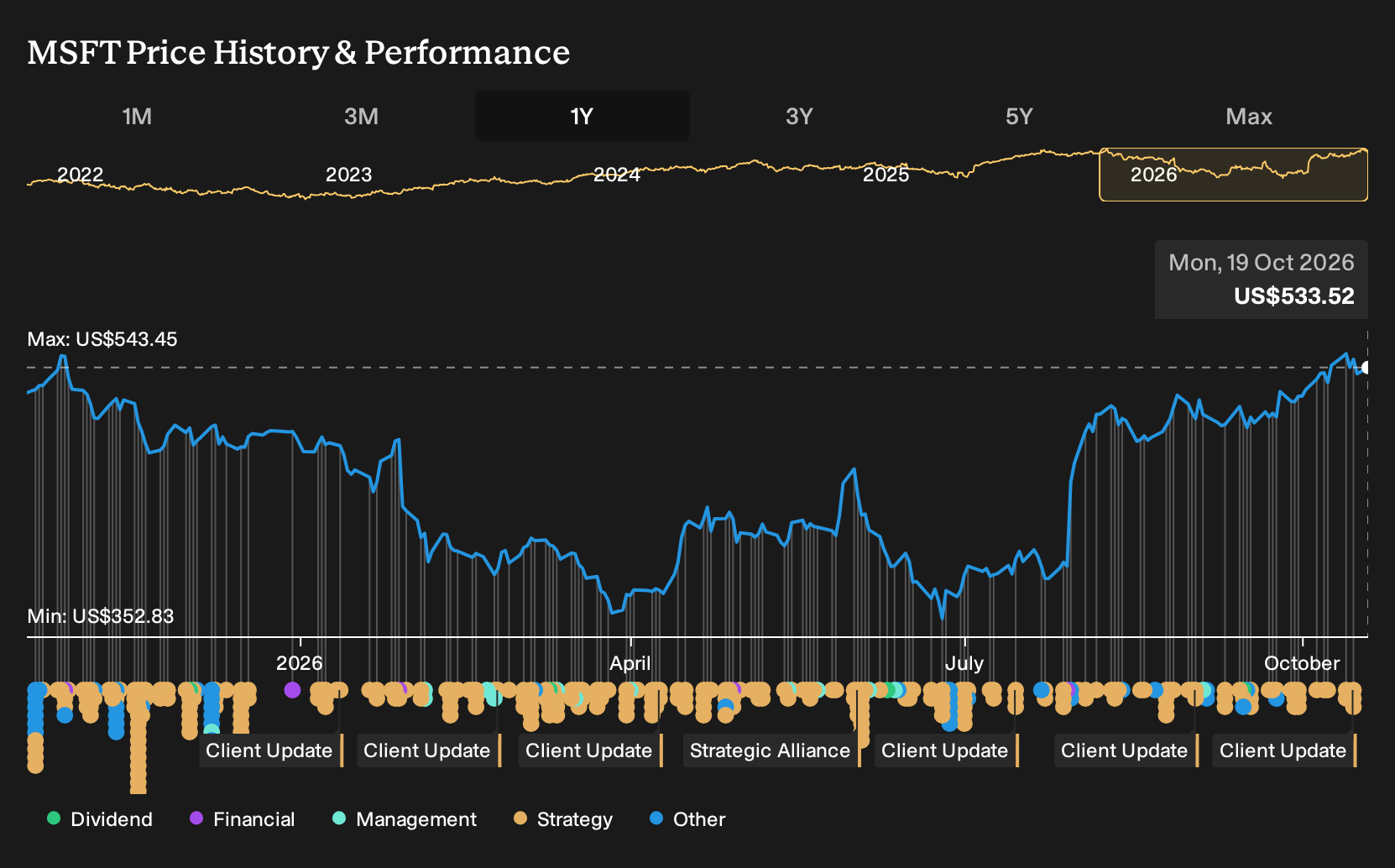The width and height of the screenshot is (1395, 868).
Task: Select the isolated purple Financial event dot
Action: tap(292, 690)
